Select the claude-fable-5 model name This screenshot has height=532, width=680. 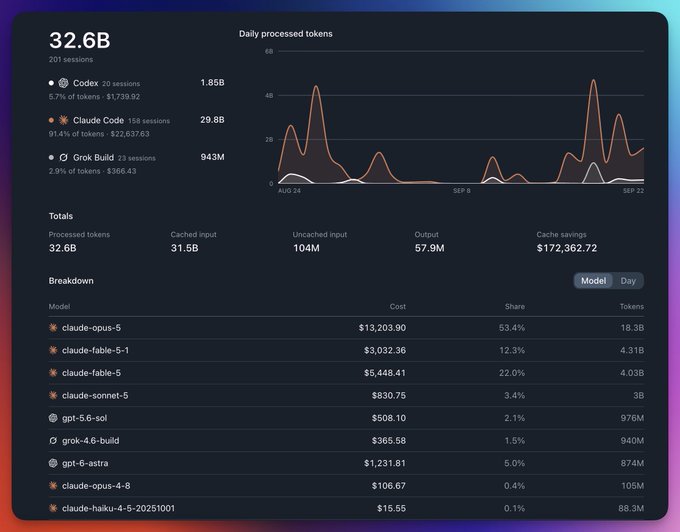[x=92, y=373]
